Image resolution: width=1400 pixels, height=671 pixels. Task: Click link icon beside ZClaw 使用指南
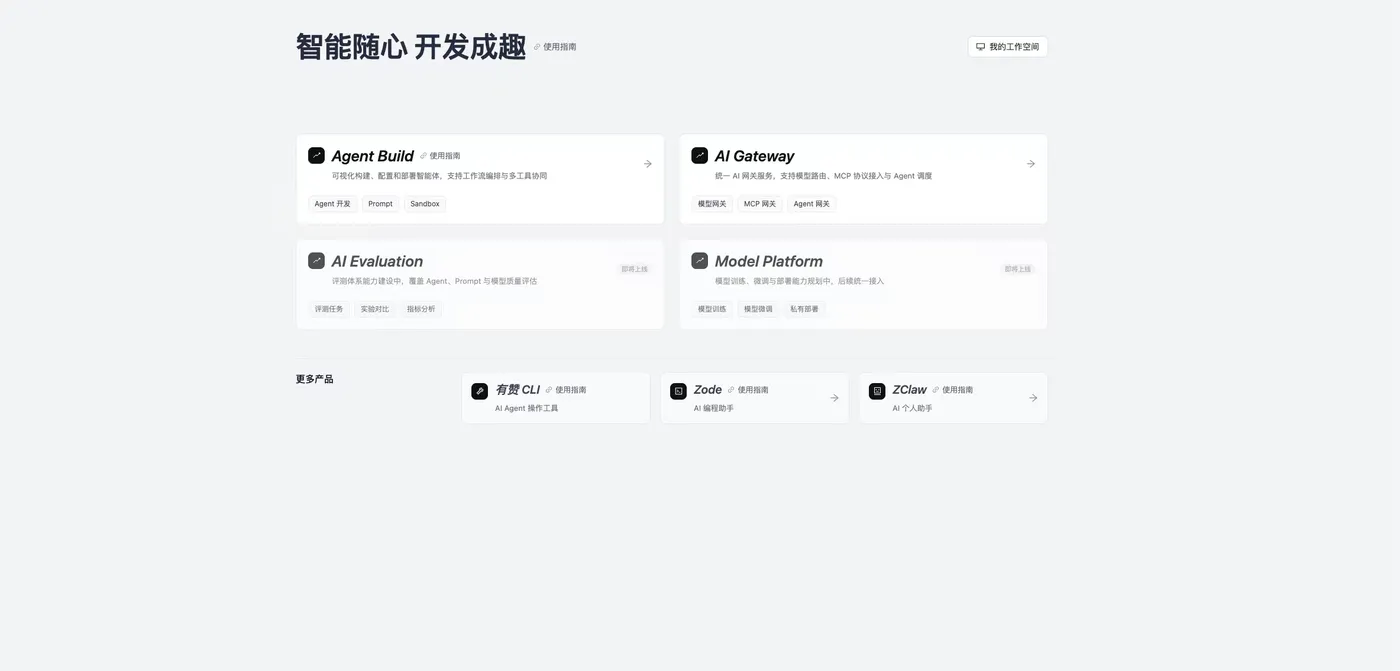click(936, 390)
